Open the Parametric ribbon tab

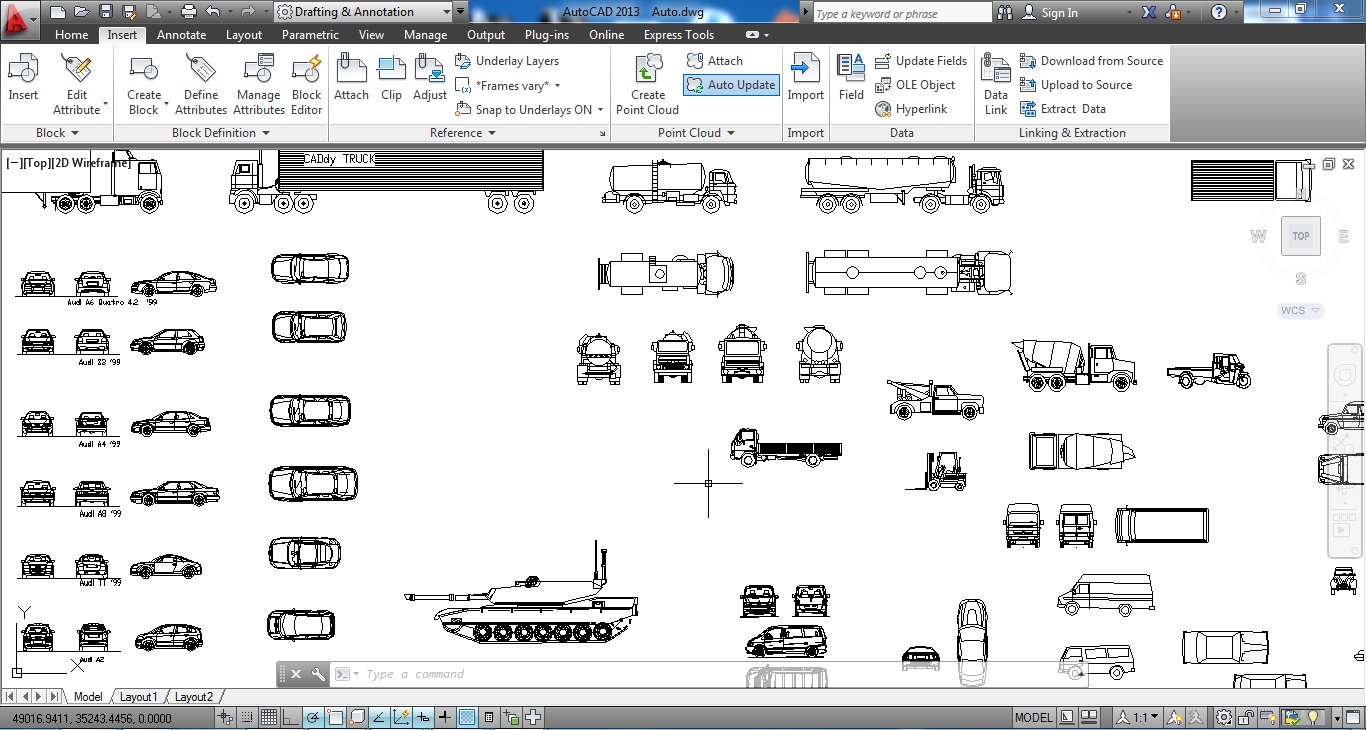coord(310,34)
